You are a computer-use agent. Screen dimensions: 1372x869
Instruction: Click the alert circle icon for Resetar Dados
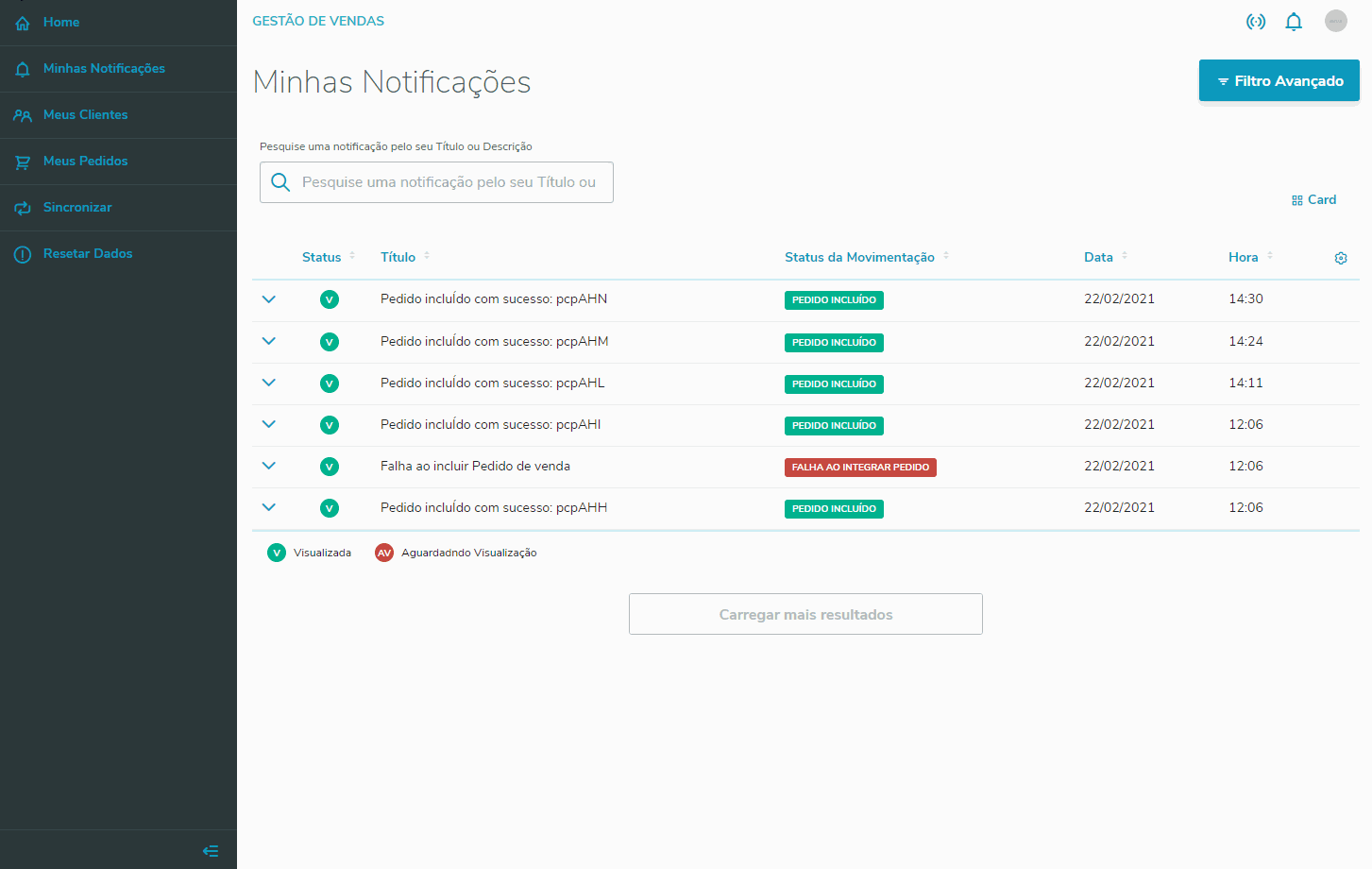23,254
